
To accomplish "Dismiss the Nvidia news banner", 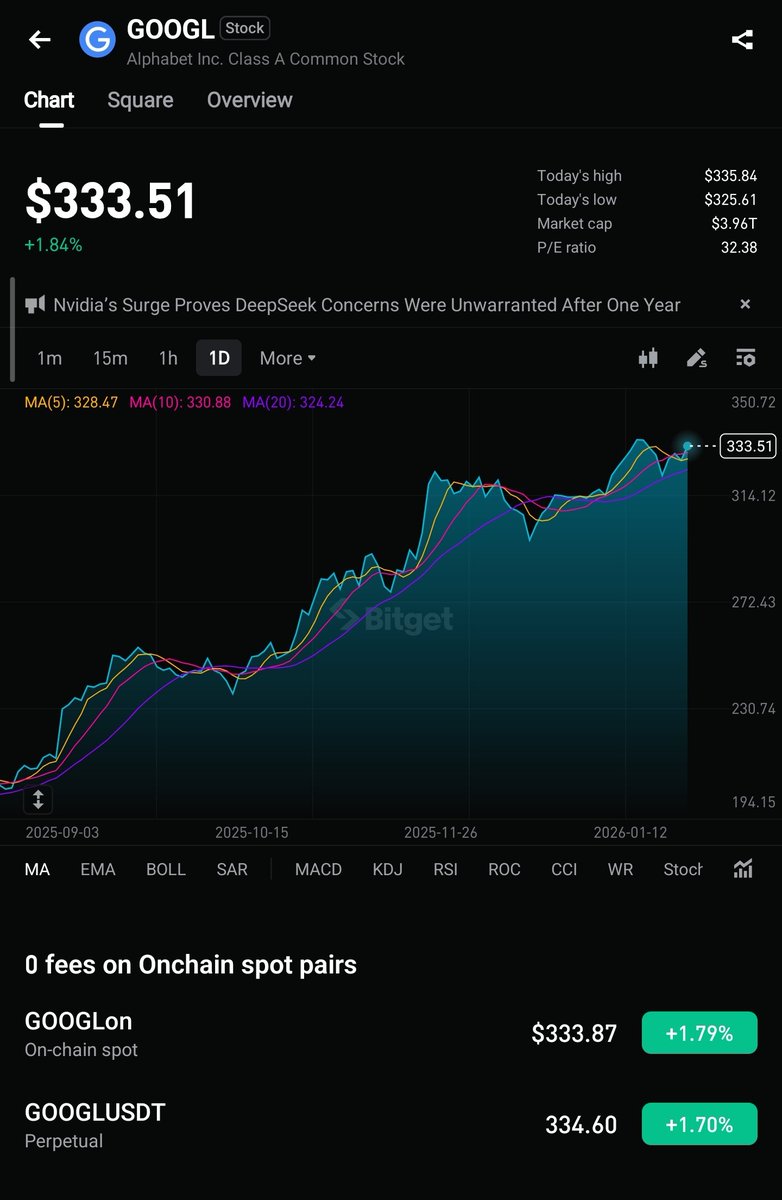I will pos(745,304).
